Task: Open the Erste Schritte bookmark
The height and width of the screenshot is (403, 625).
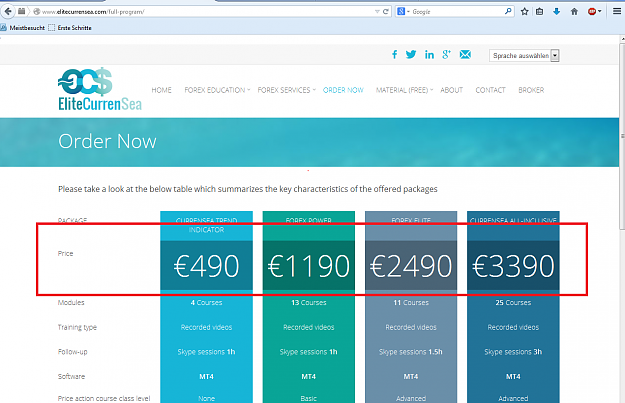Action: click(70, 28)
